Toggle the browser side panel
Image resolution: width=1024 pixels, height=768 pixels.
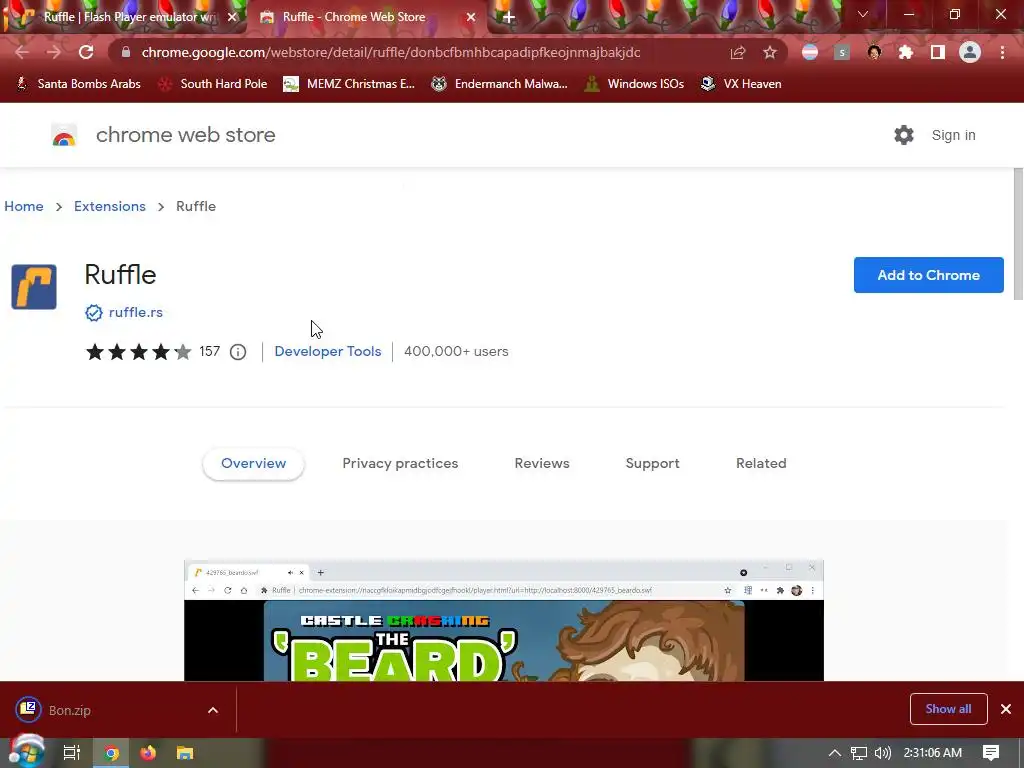coord(938,52)
